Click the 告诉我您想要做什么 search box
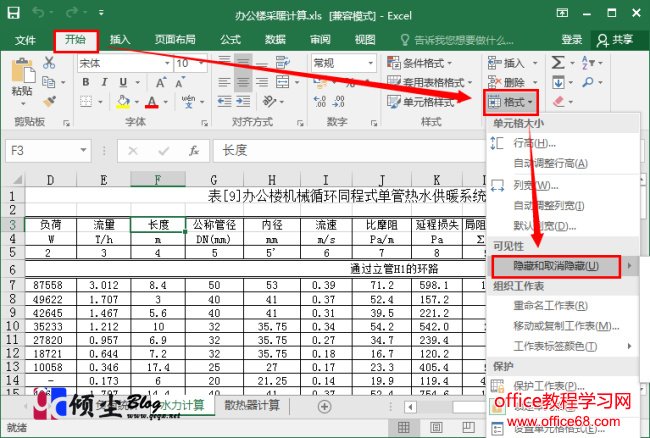 (457, 40)
